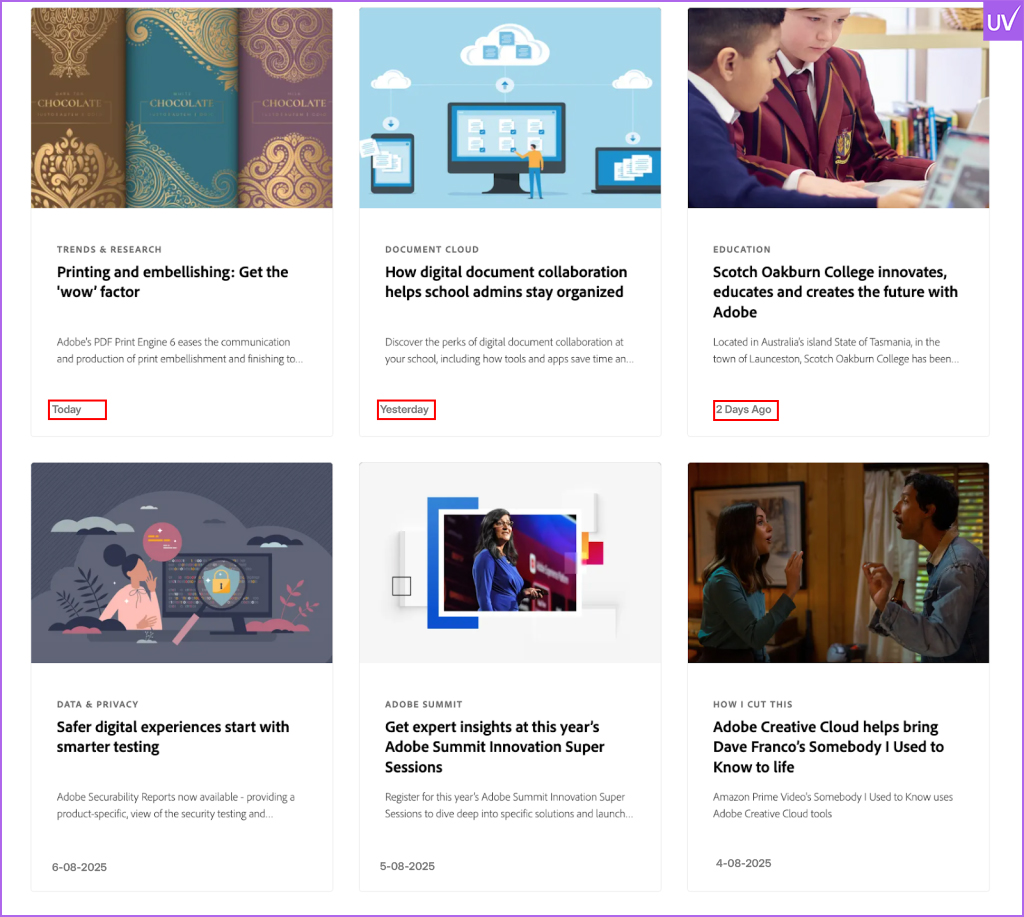Select the How I Cut This category label
The height and width of the screenshot is (917, 1024).
point(752,704)
